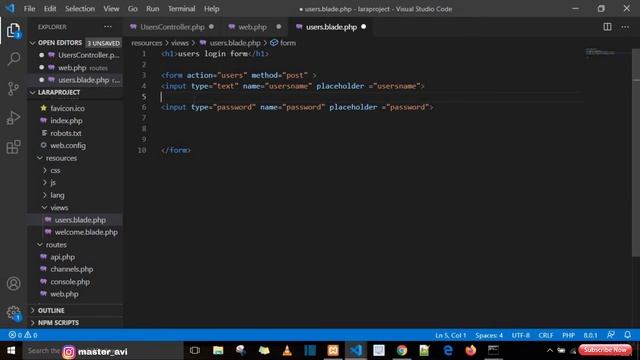Launch Chrome from the taskbar
The width and height of the screenshot is (640, 360).
(402, 350)
